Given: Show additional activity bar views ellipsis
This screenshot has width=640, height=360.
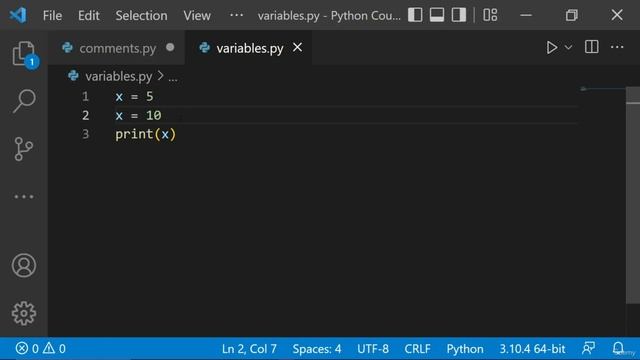Looking at the screenshot, I should tap(24, 197).
